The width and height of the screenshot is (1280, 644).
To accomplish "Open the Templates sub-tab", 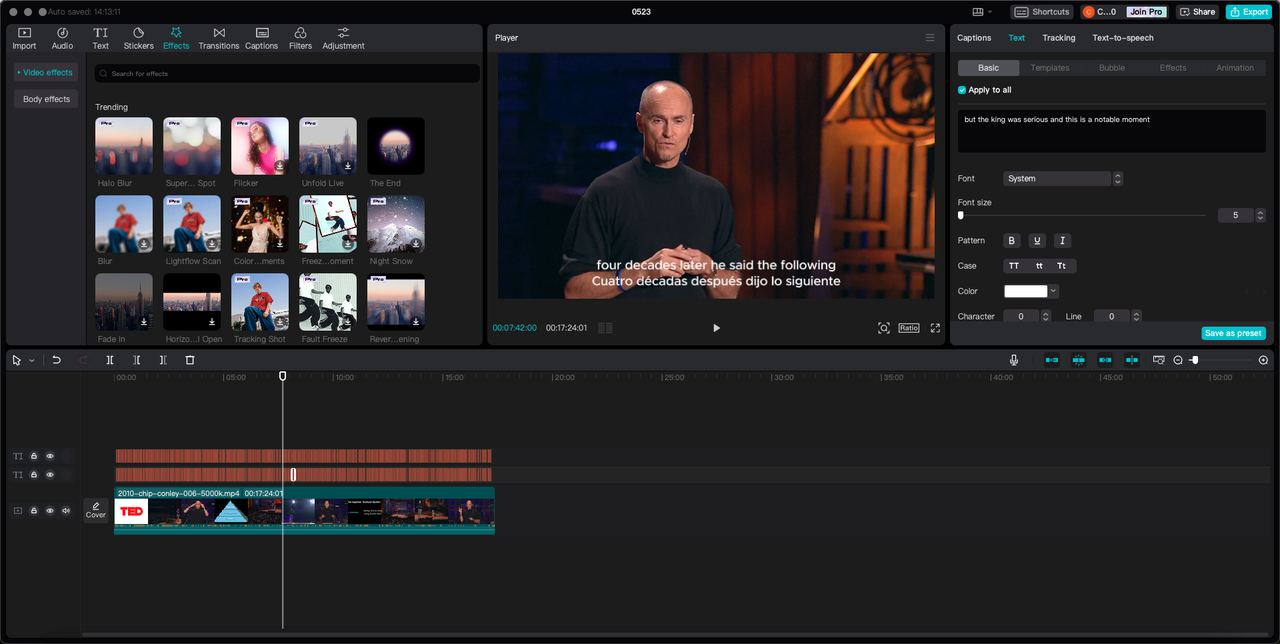I will pyautogui.click(x=1050, y=68).
